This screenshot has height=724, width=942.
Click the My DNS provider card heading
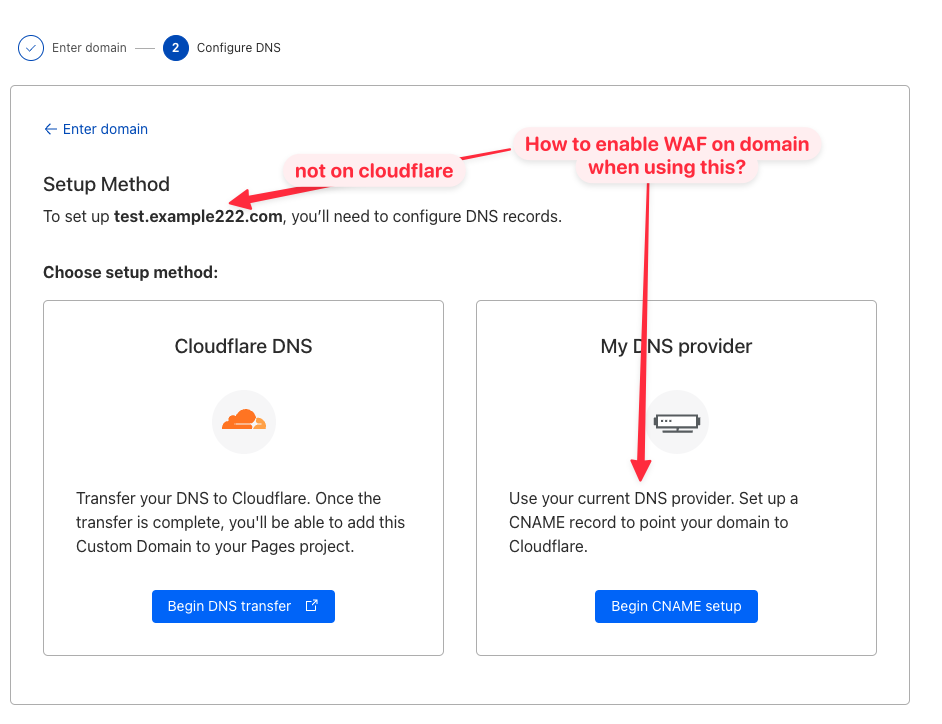pyautogui.click(x=676, y=347)
